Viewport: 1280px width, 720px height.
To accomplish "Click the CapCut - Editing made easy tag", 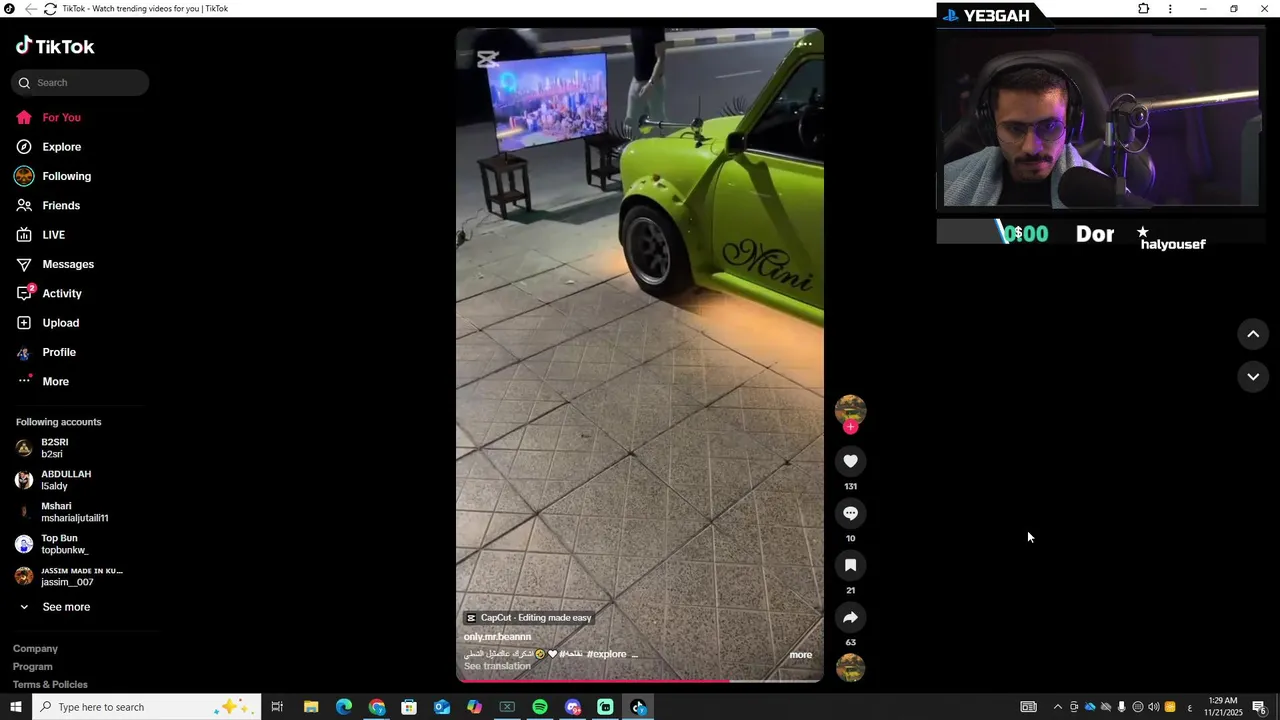I will click(x=529, y=618).
